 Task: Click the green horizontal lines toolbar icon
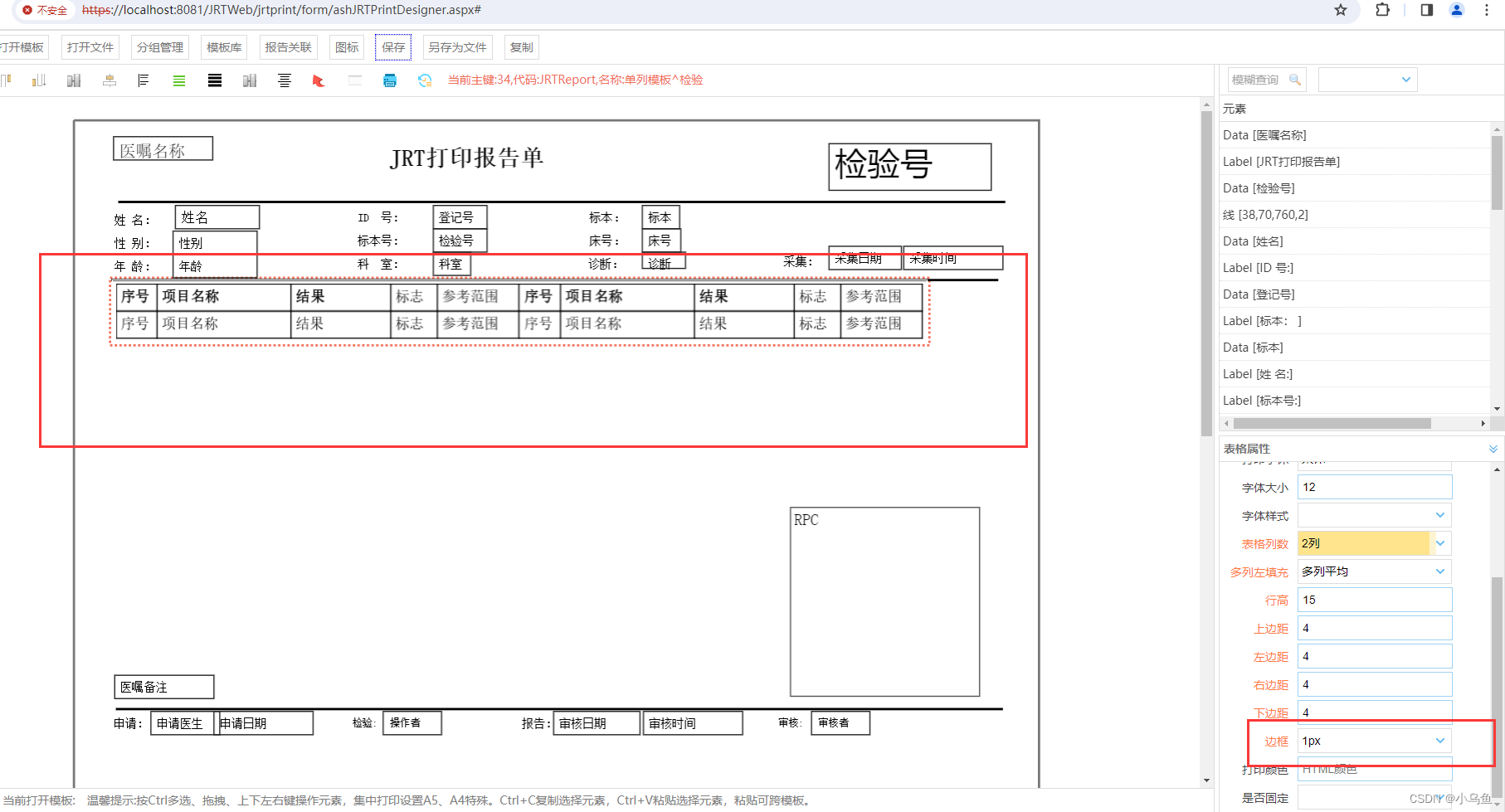tap(179, 80)
